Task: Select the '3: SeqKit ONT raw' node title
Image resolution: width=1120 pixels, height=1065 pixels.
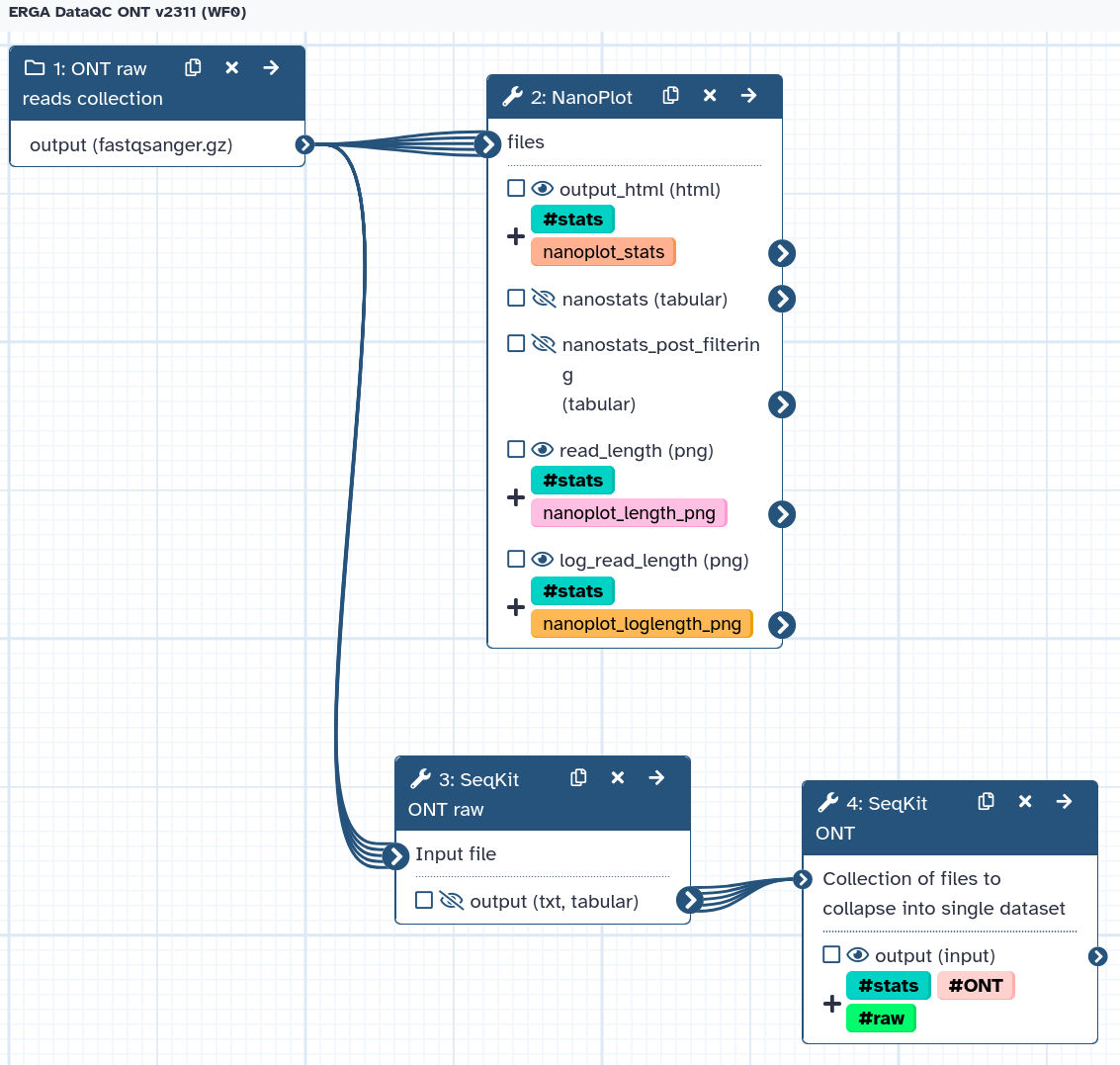Action: (465, 794)
